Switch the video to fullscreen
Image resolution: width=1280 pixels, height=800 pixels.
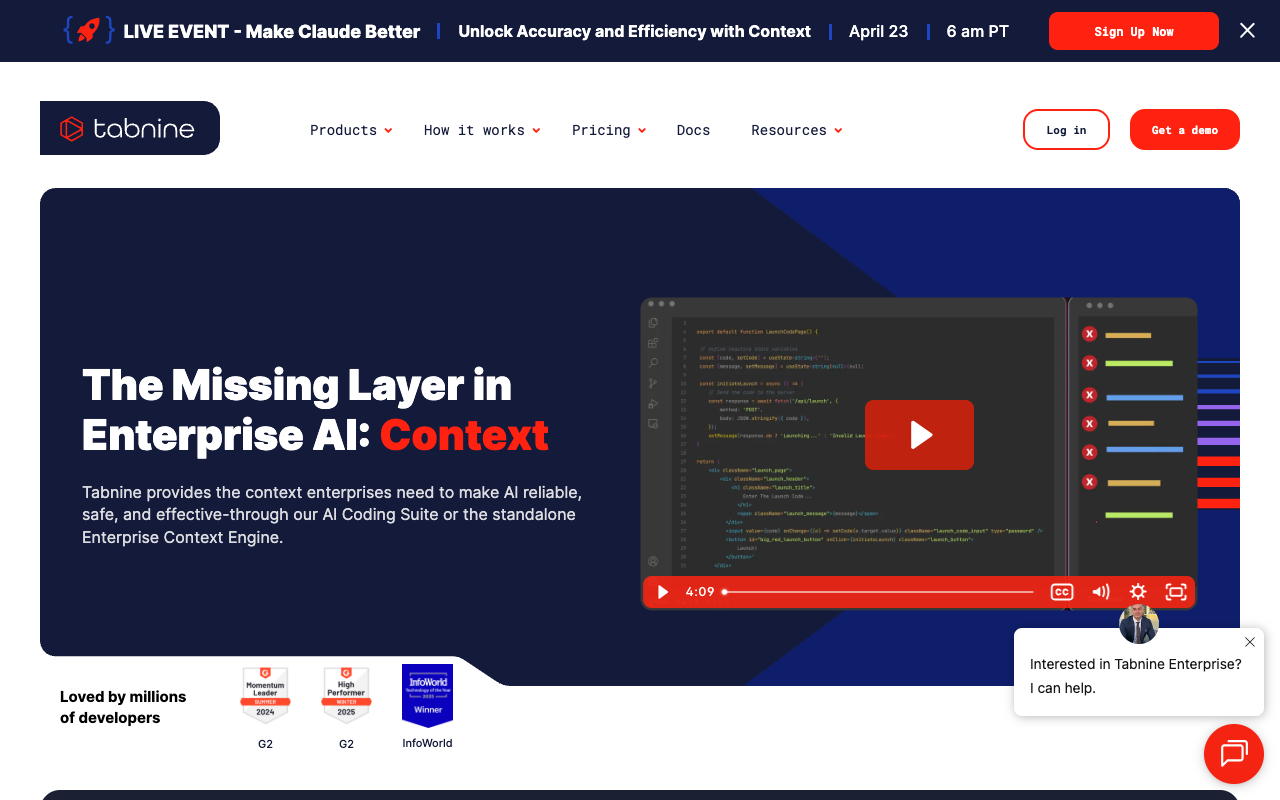coord(1176,592)
